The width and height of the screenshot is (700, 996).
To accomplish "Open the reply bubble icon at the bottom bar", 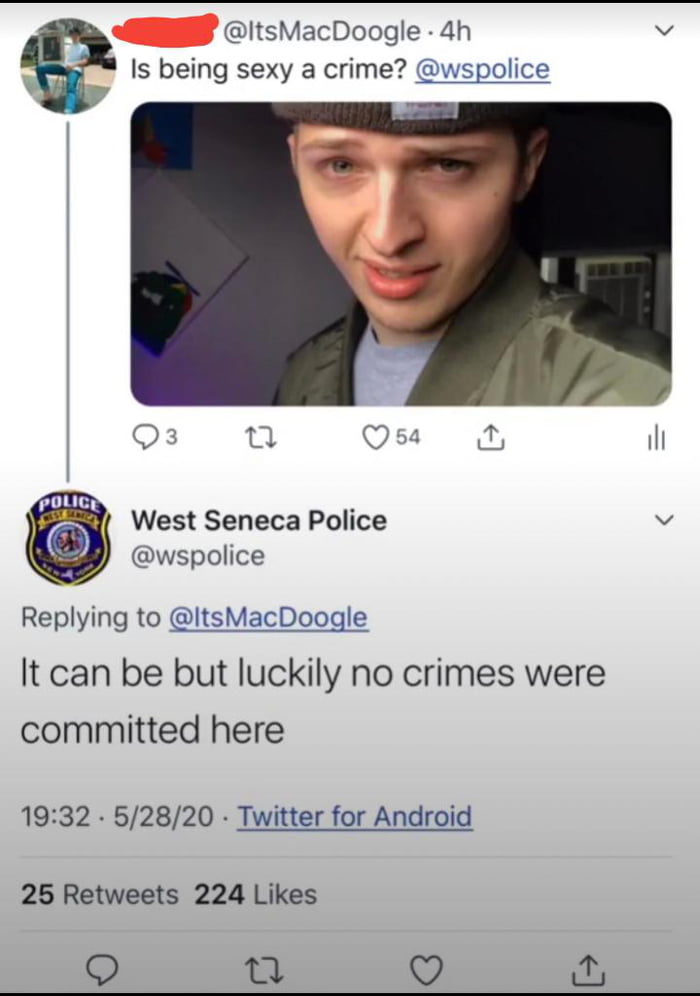I will (x=104, y=968).
